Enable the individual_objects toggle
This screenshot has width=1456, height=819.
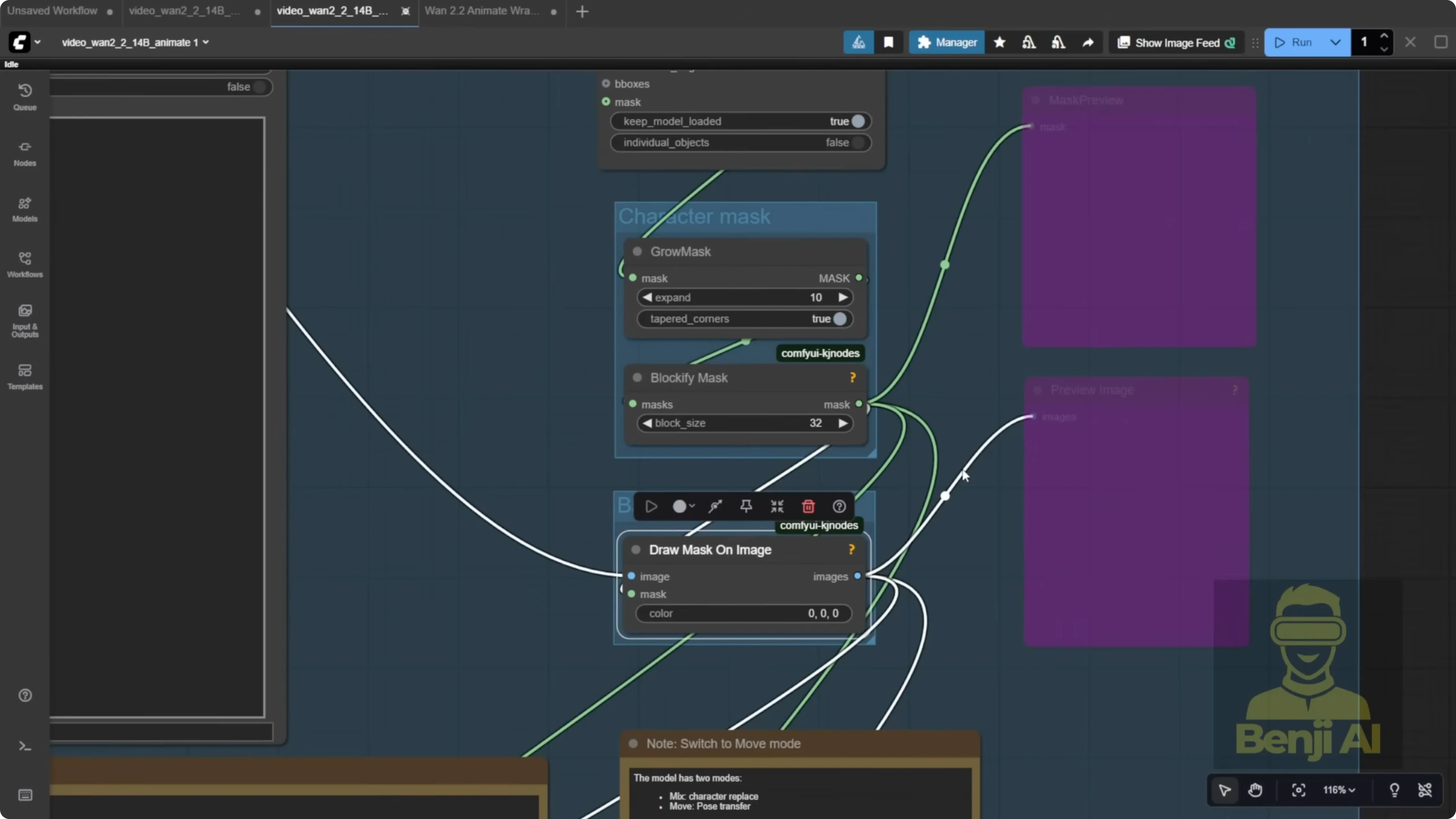(x=859, y=142)
